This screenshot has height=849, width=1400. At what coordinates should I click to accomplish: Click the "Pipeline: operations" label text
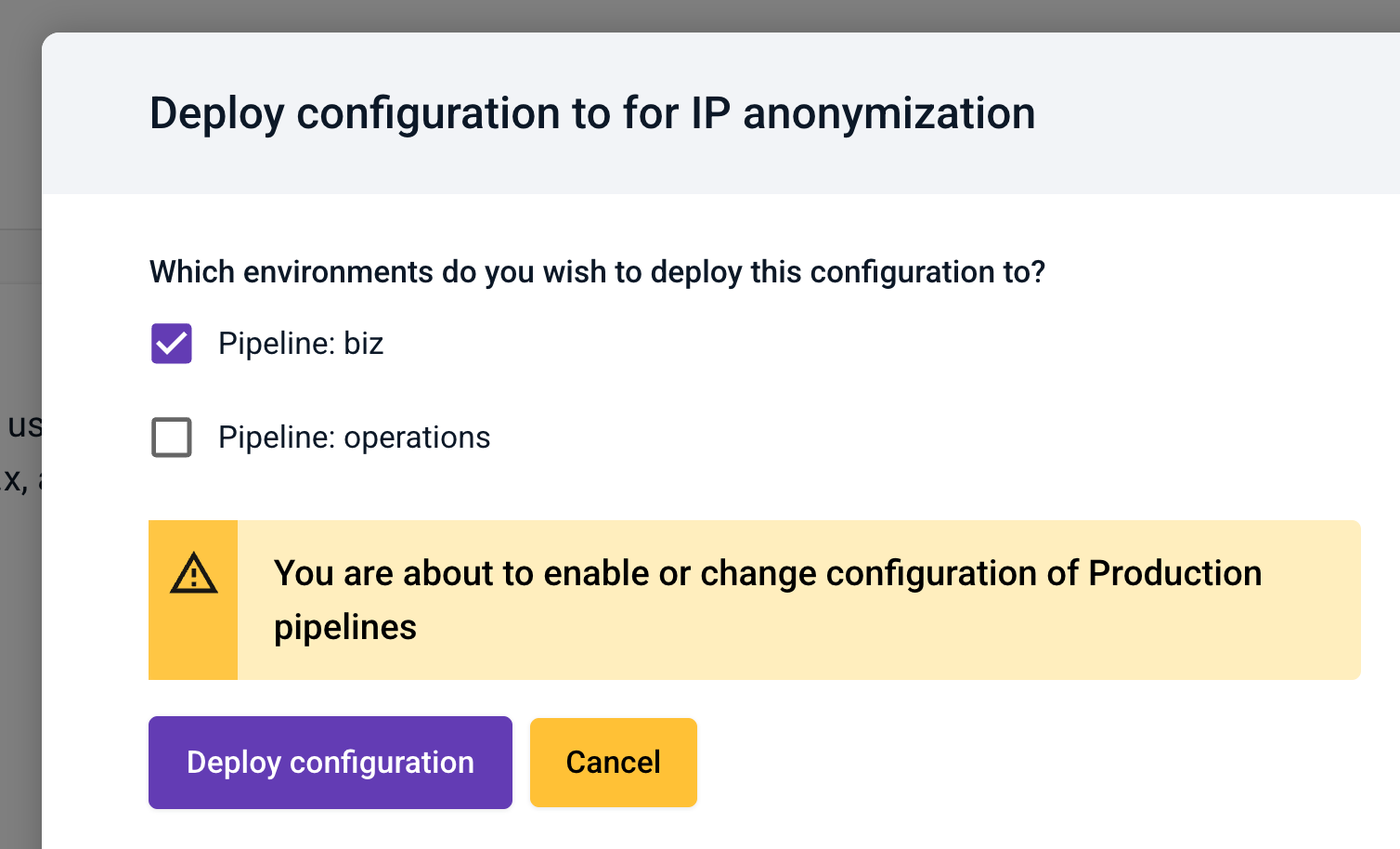pos(354,438)
